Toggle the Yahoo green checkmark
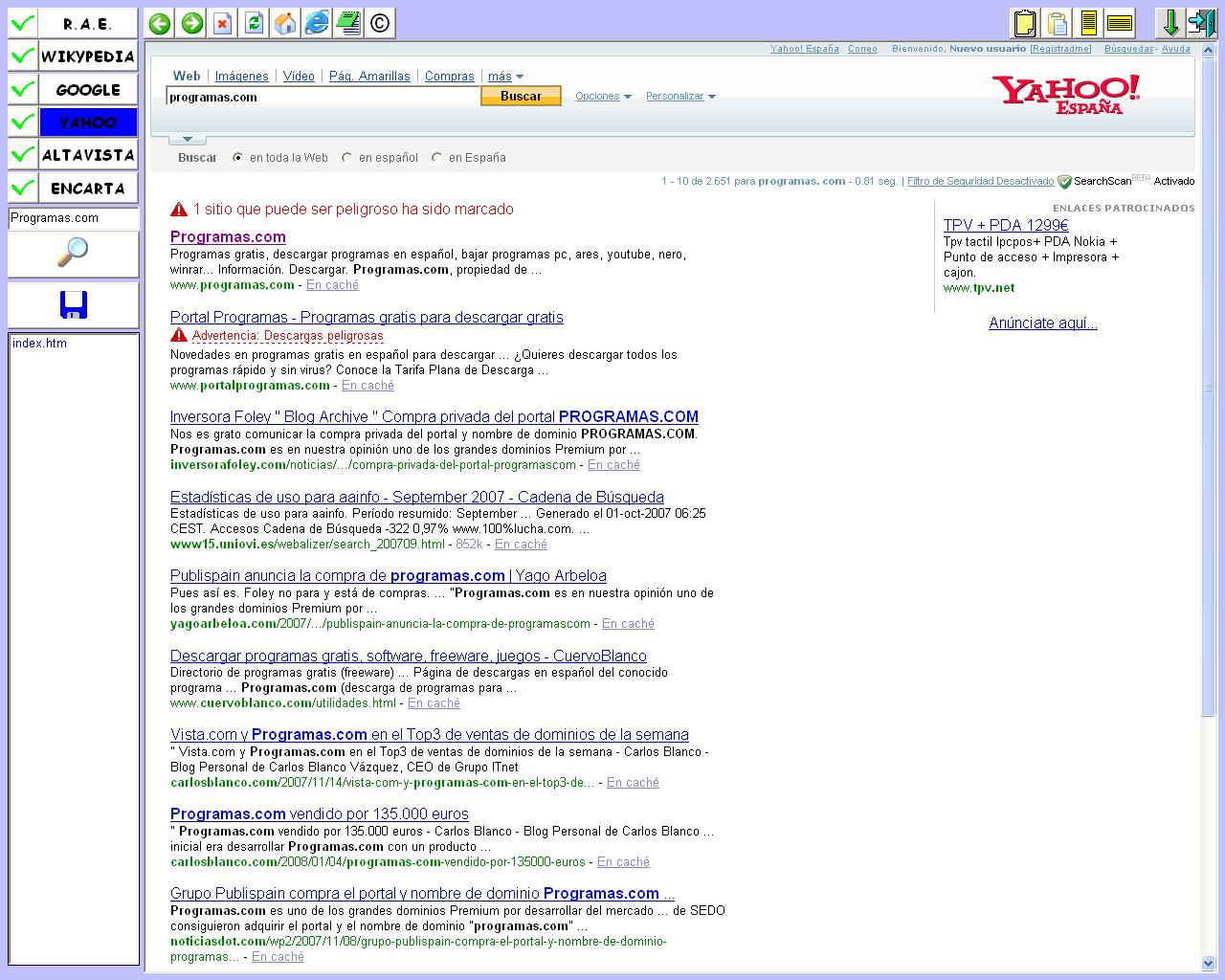The width and height of the screenshot is (1225, 980). 23,122
